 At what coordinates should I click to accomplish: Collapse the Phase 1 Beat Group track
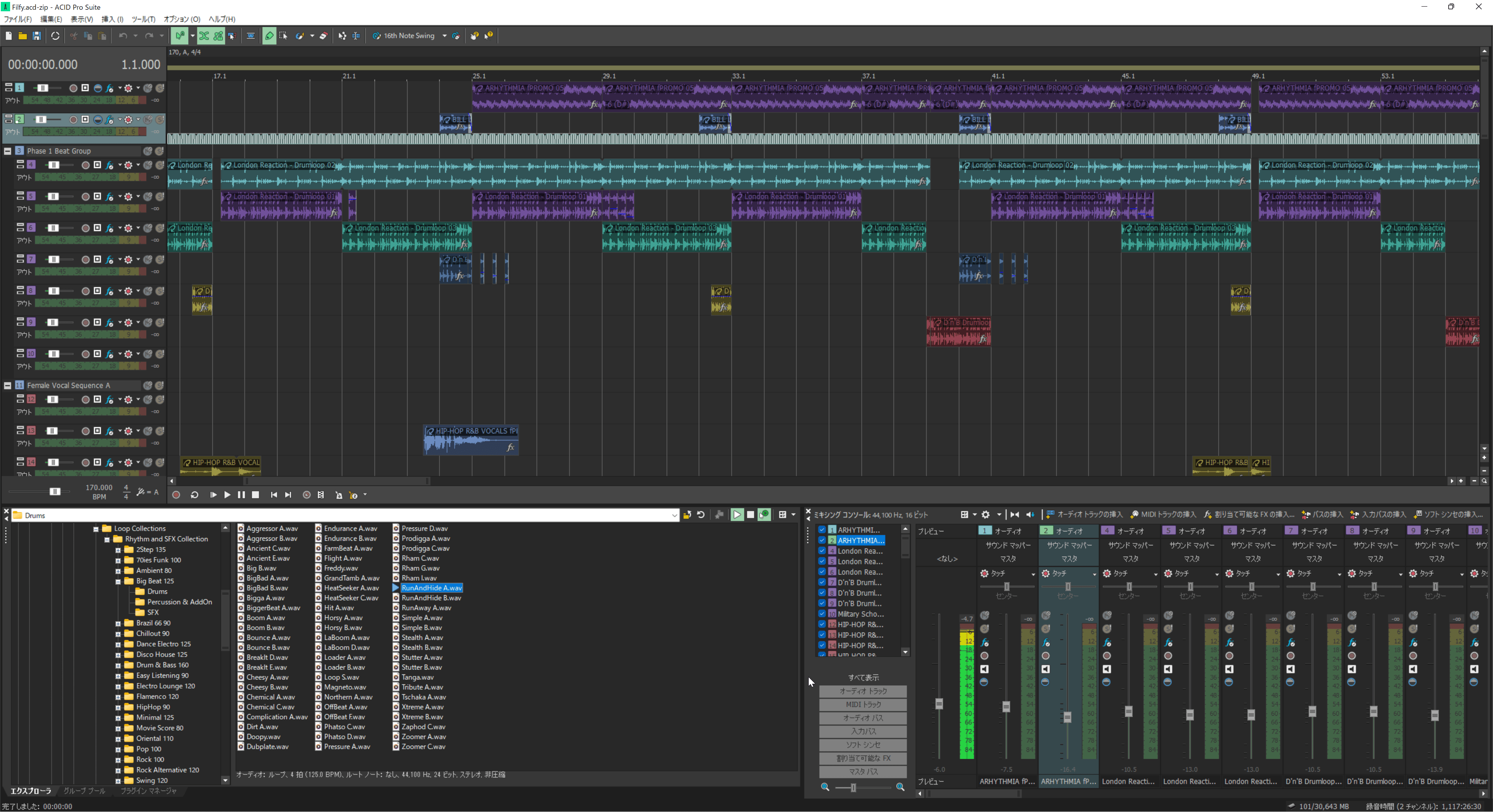7,151
